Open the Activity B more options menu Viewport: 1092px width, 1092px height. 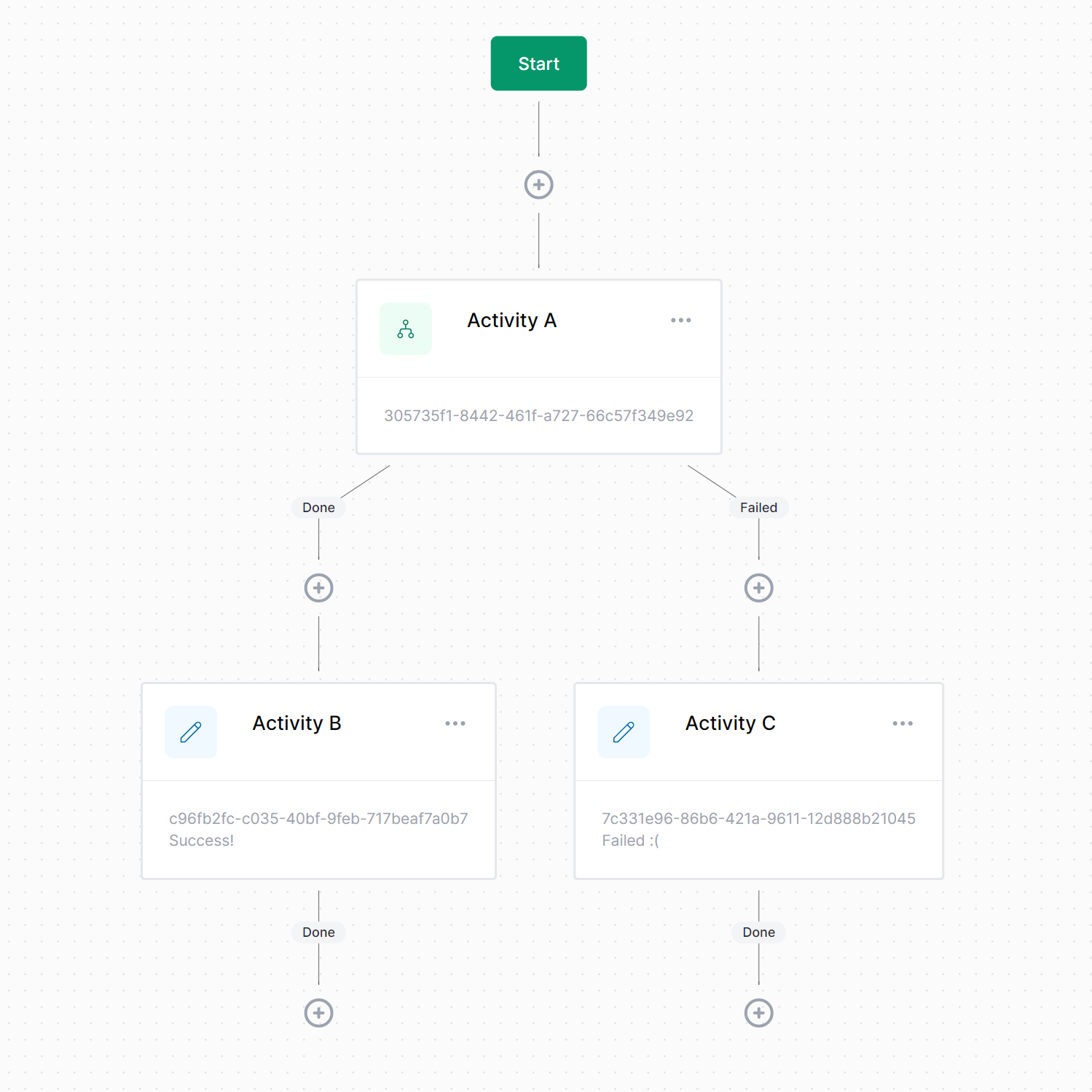point(455,723)
